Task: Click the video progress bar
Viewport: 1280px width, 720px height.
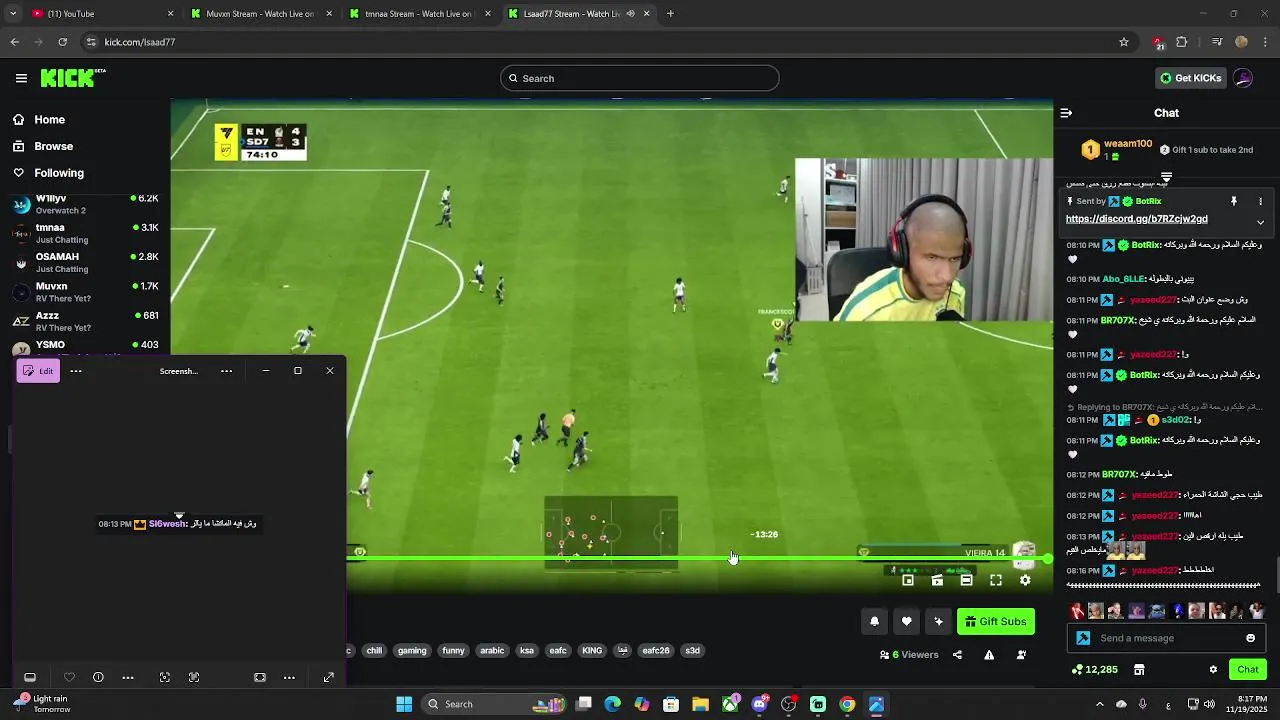Action: click(700, 558)
